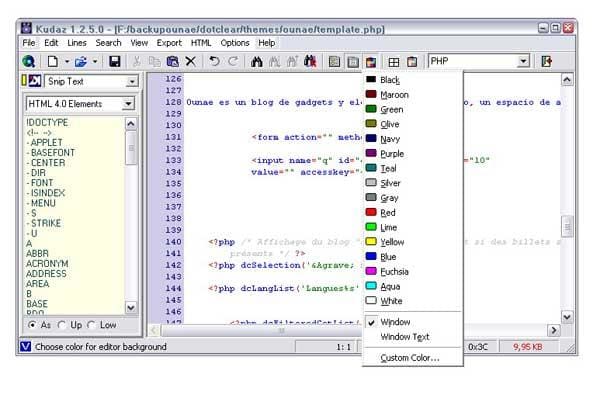Expand the HTML 4.0 Elements dropdown
The height and width of the screenshot is (412, 600).
(128, 104)
